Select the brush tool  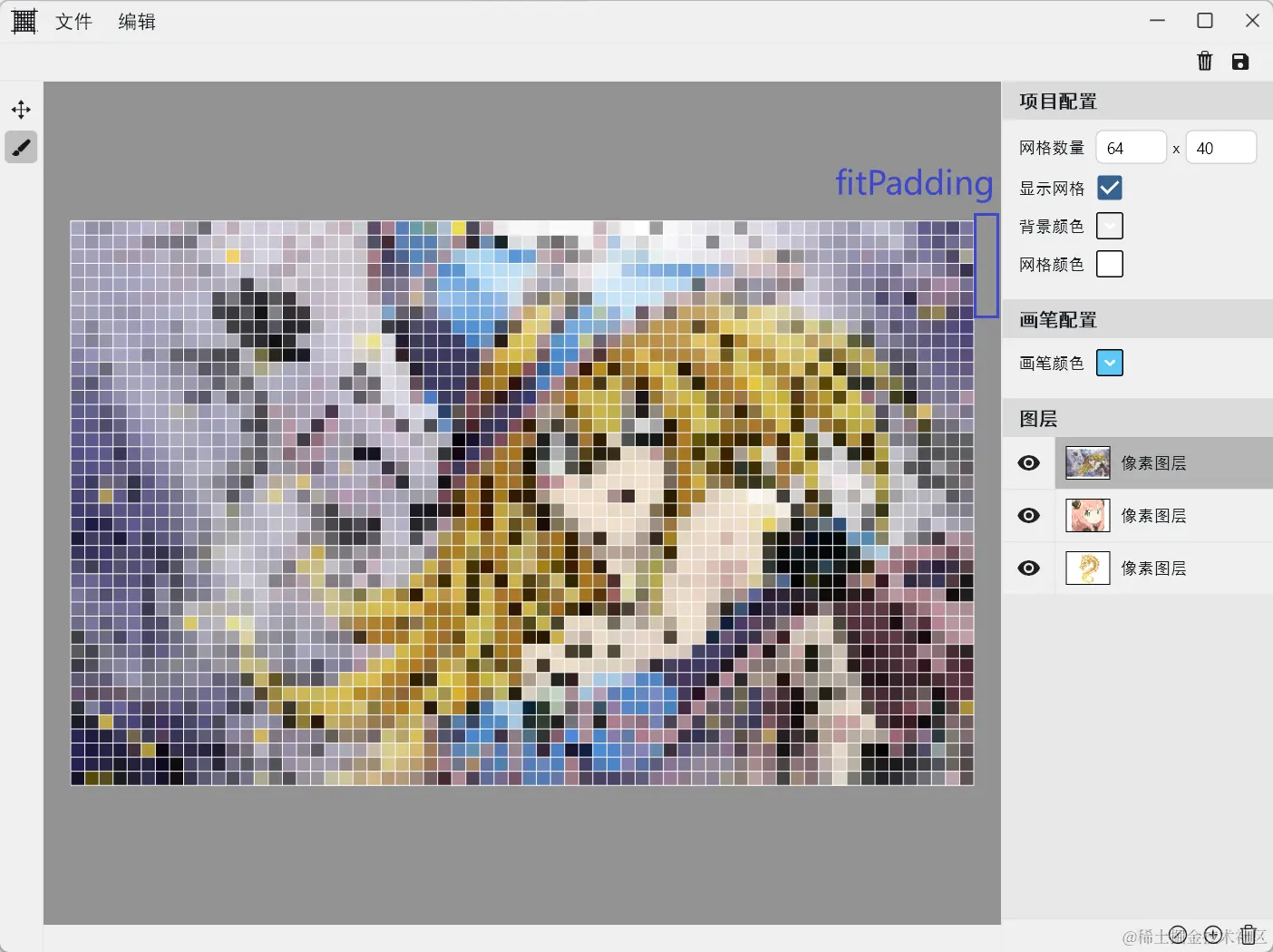click(21, 147)
